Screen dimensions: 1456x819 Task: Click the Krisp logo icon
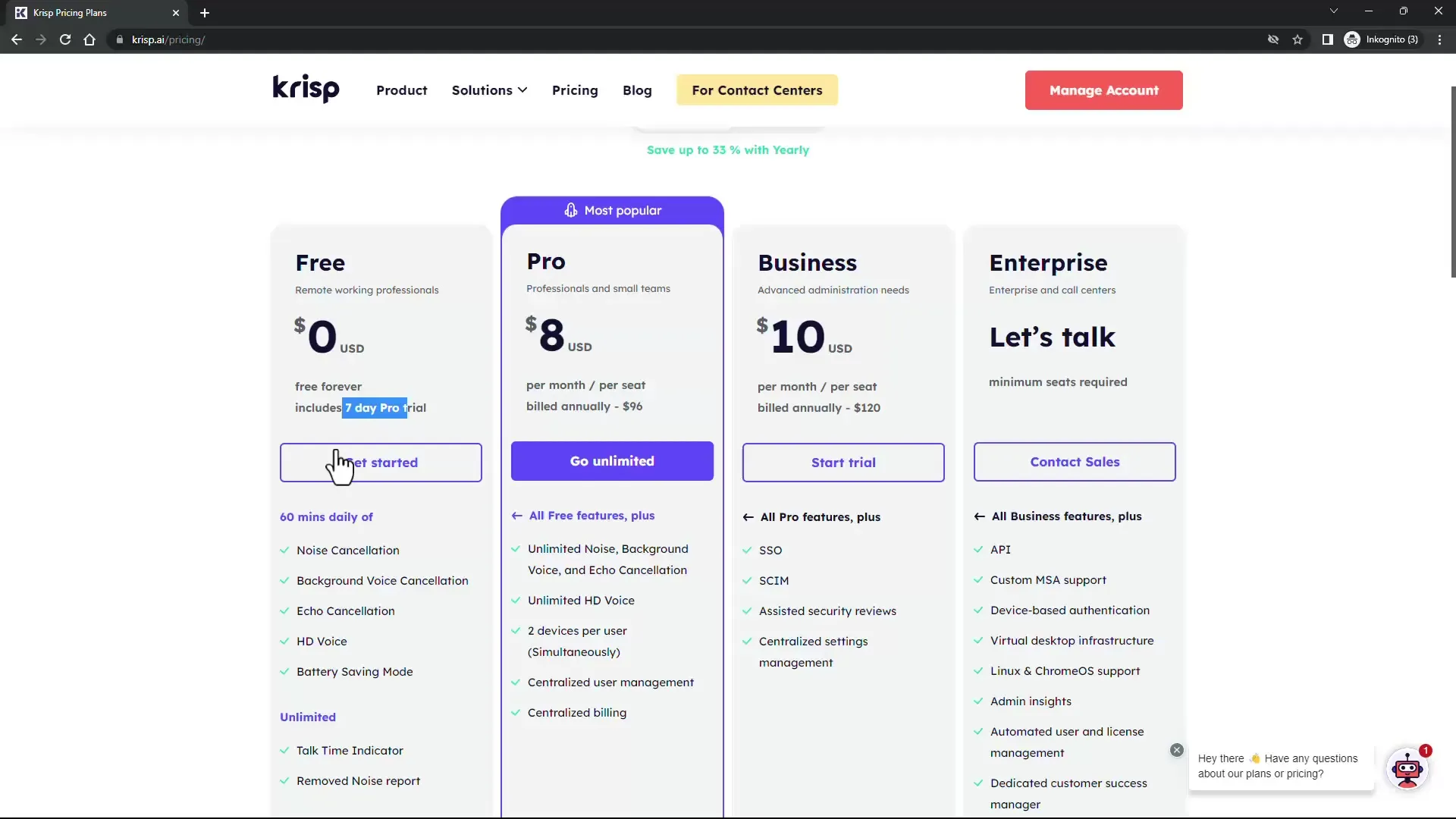[x=305, y=89]
